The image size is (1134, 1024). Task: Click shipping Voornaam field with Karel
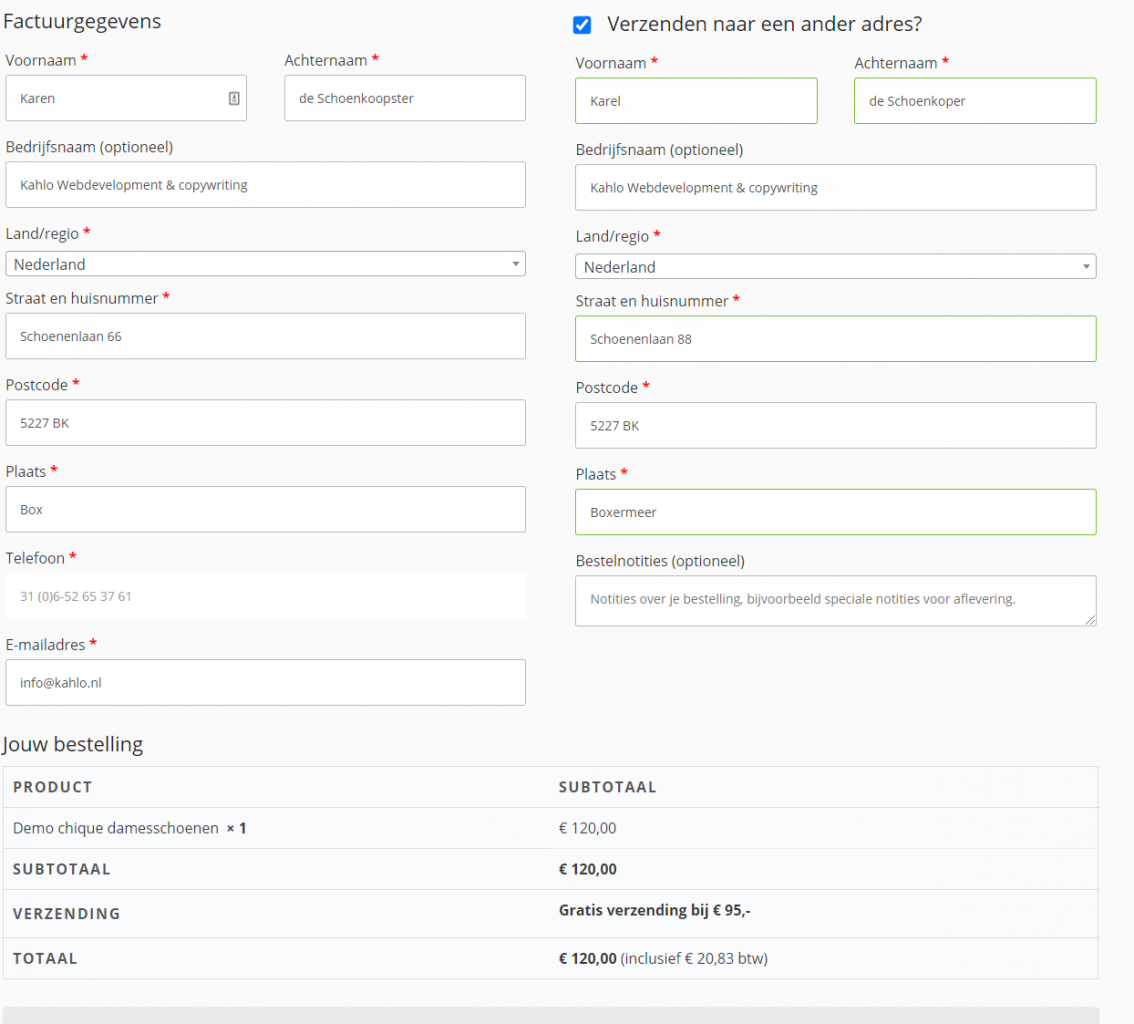pyautogui.click(x=695, y=101)
